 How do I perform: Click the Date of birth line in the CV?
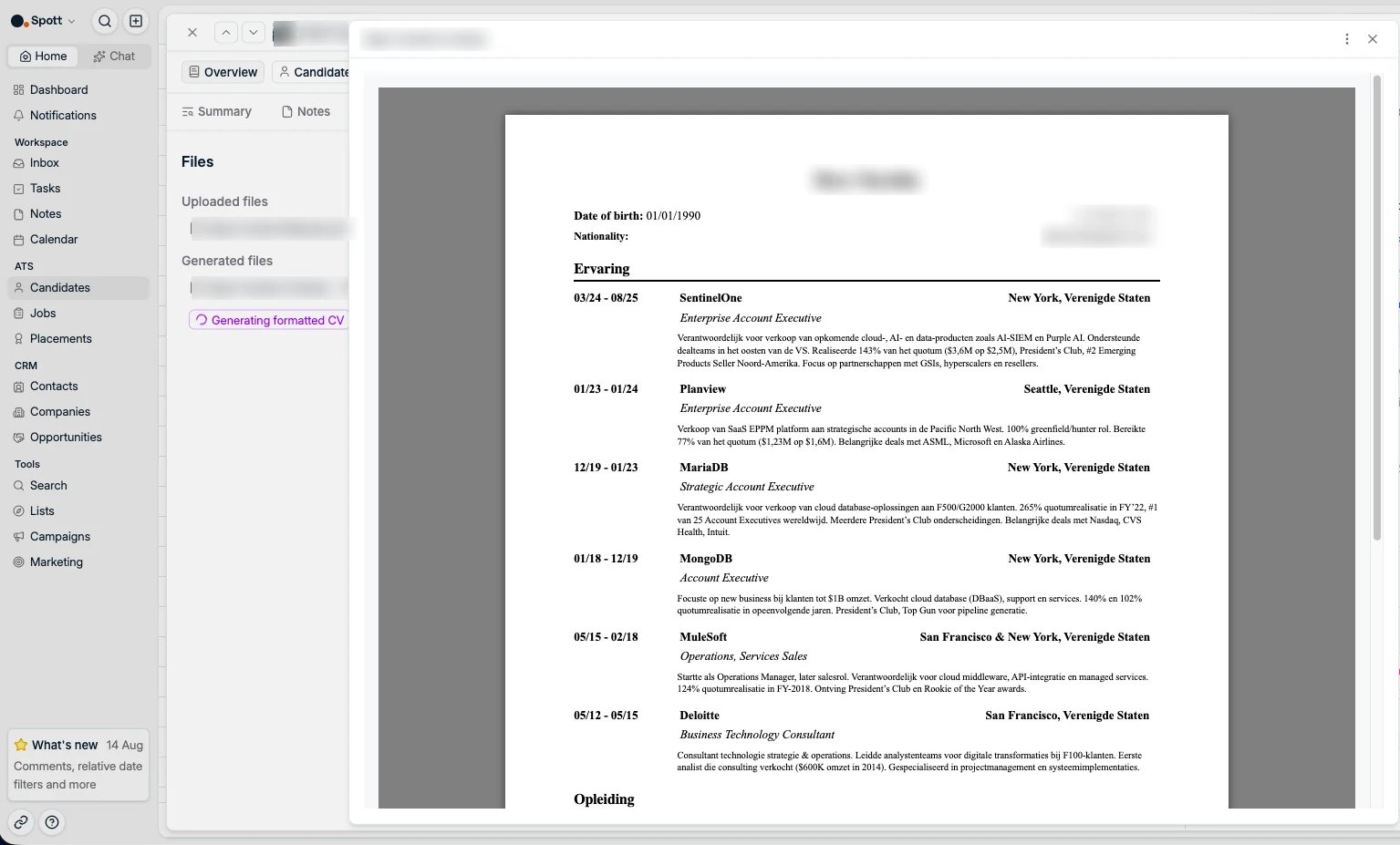(637, 216)
